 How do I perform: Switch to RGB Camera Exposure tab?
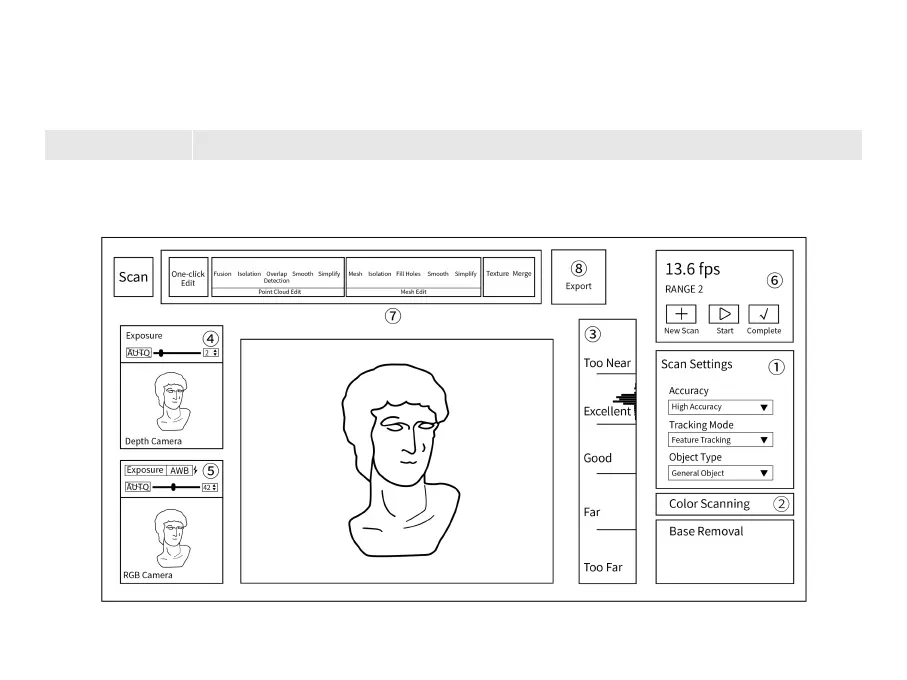(x=145, y=470)
